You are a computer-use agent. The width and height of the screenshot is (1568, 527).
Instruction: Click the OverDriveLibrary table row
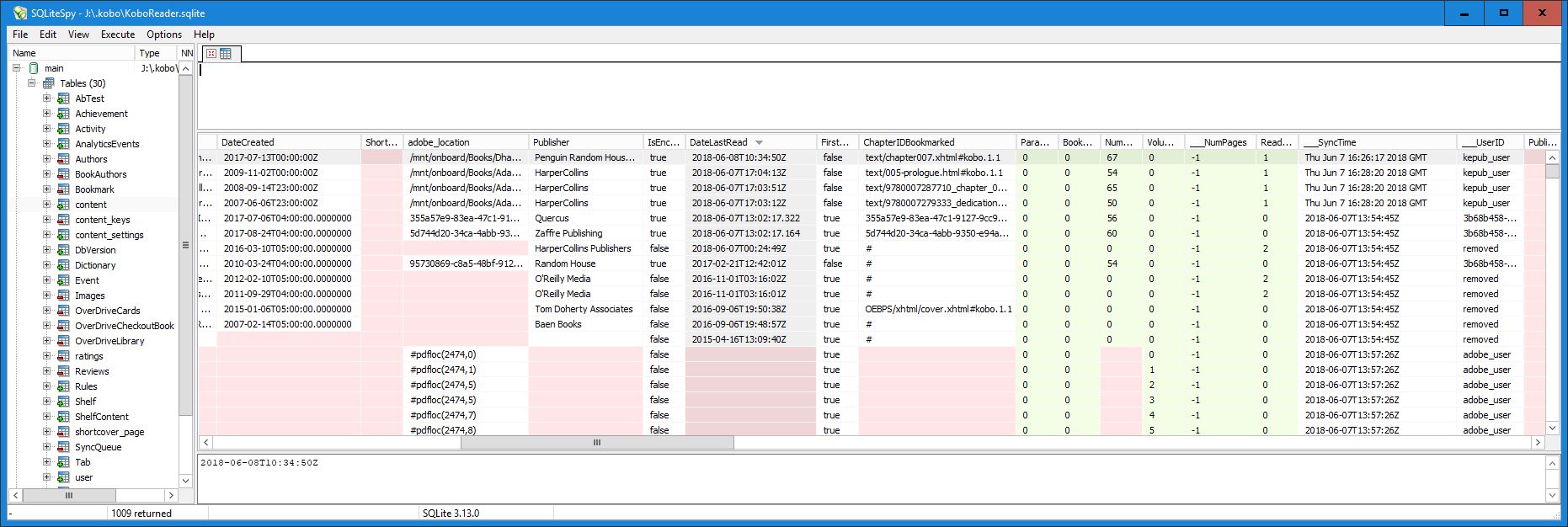109,341
